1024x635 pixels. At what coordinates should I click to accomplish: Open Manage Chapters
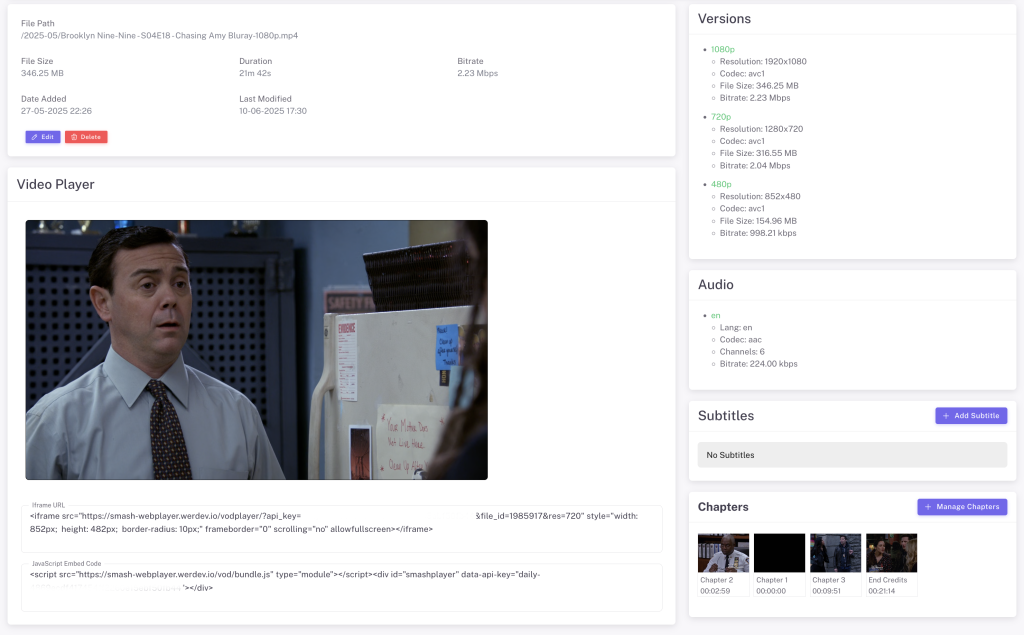tap(962, 507)
